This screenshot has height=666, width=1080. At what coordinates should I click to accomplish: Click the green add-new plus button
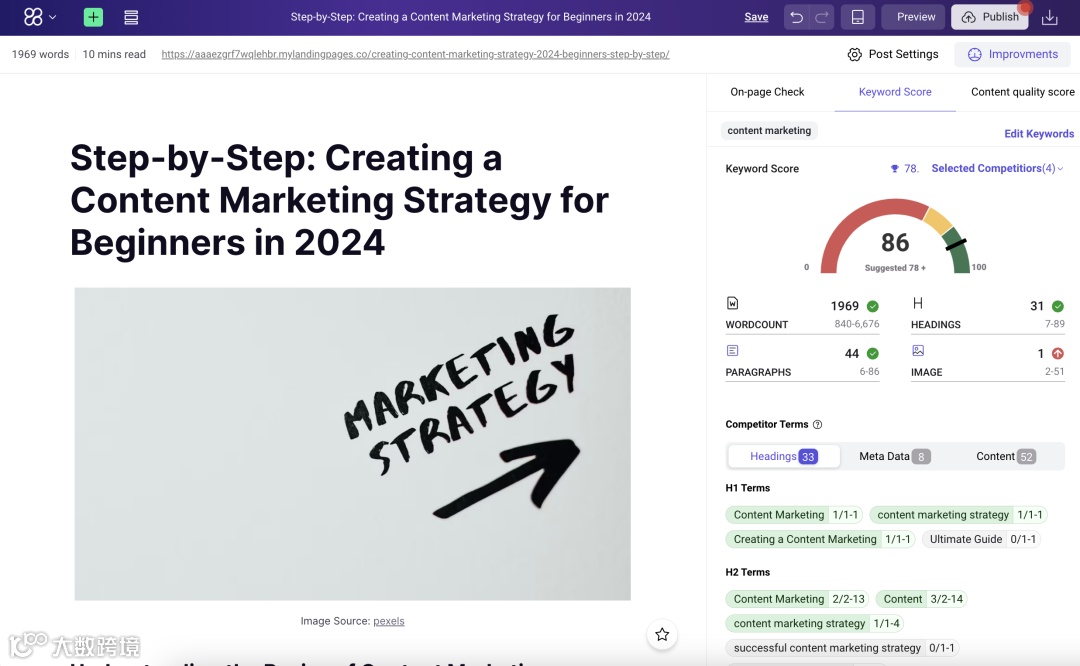click(x=93, y=17)
